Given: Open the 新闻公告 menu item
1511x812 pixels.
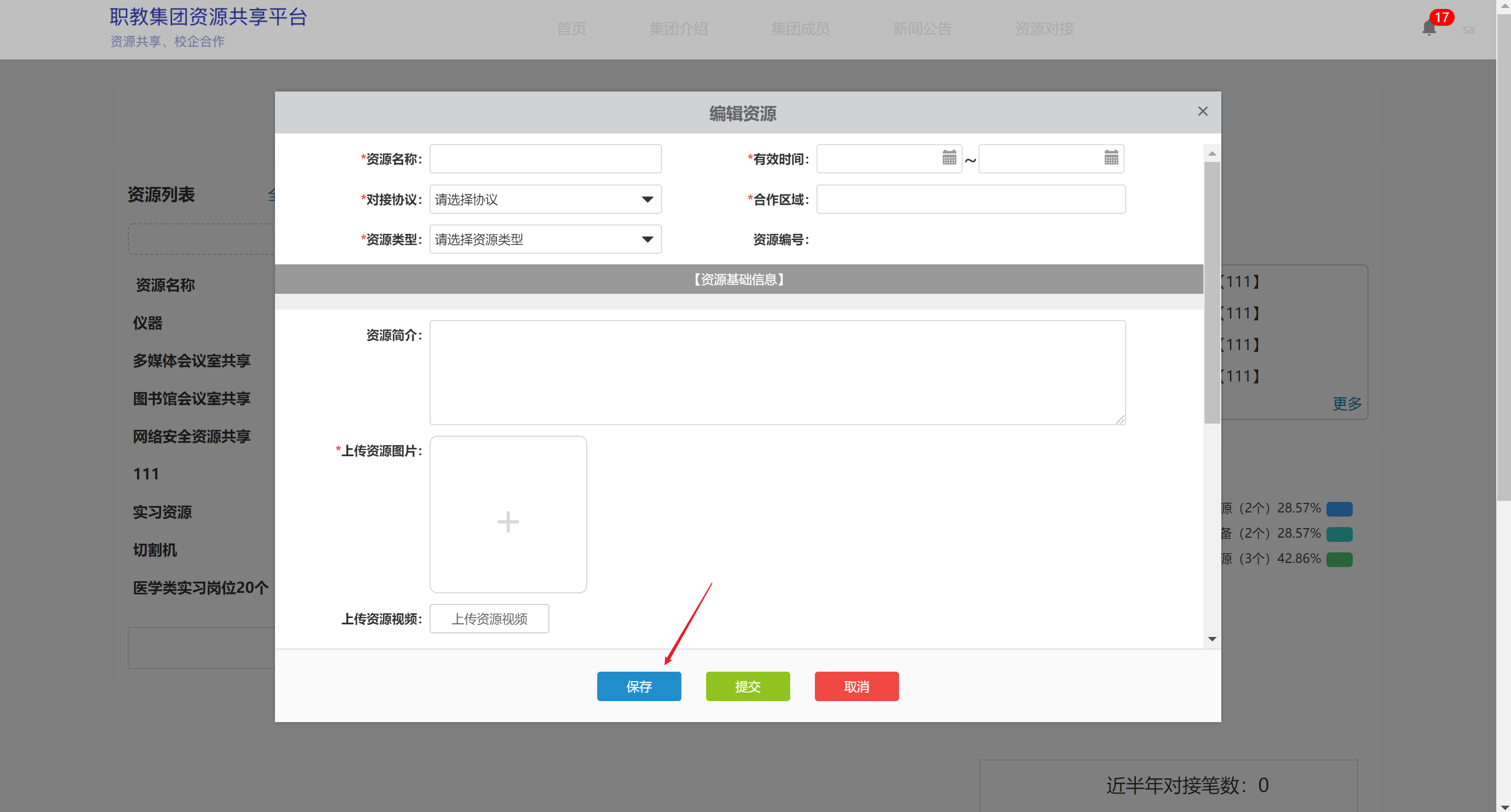Looking at the screenshot, I should click(922, 29).
